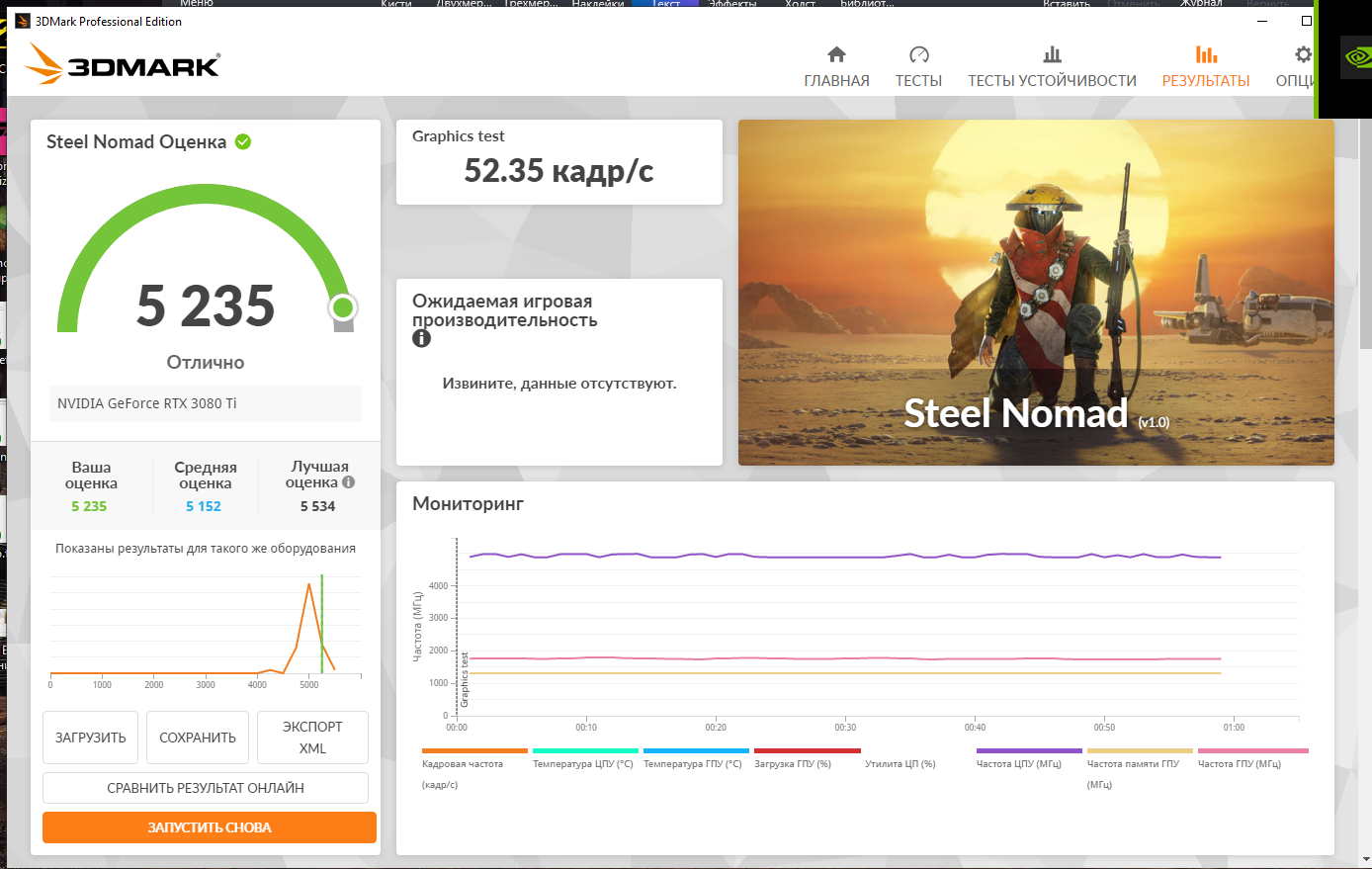1372x869 pixels.
Task: Toggle the Кадровая частота series in the legend
Action: point(474,768)
